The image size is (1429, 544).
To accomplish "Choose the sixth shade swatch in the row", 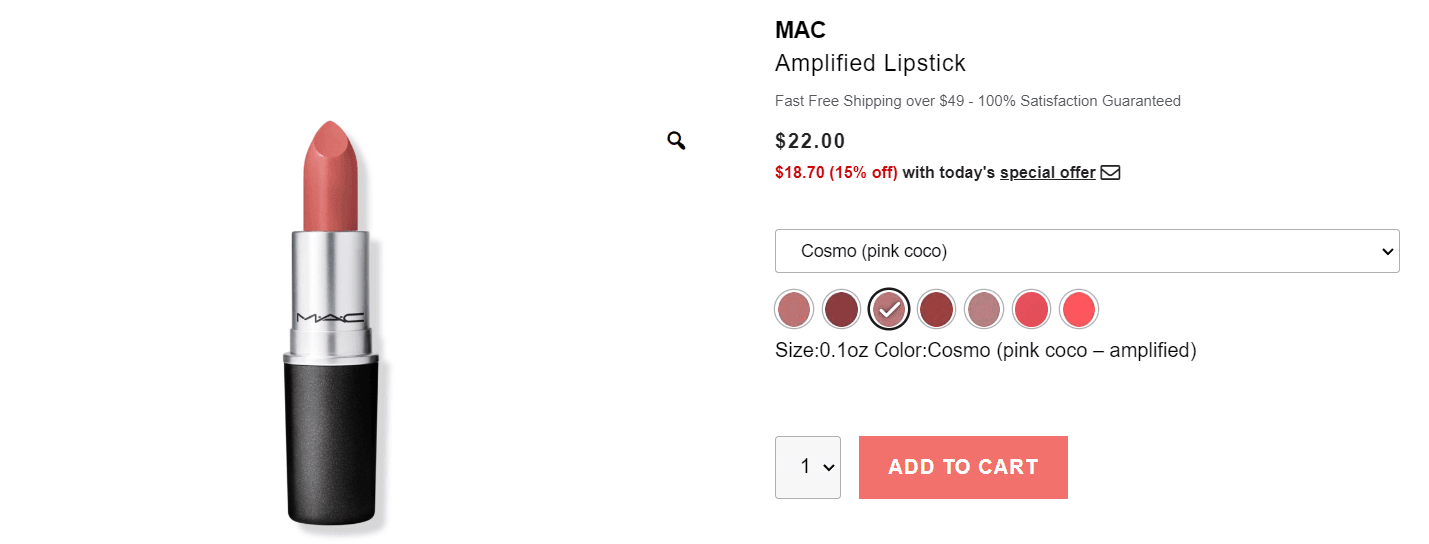I will tap(1031, 309).
